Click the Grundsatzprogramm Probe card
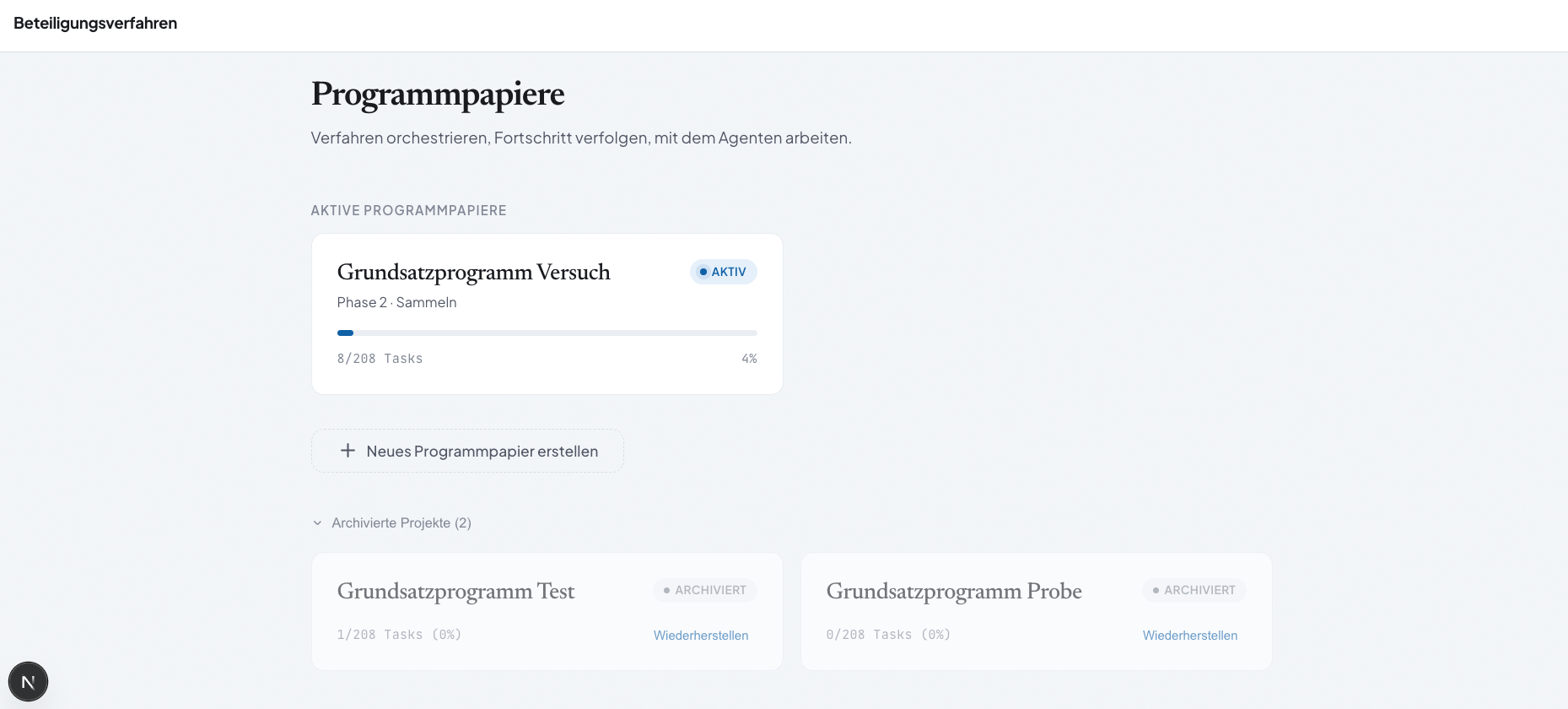 tap(1036, 611)
